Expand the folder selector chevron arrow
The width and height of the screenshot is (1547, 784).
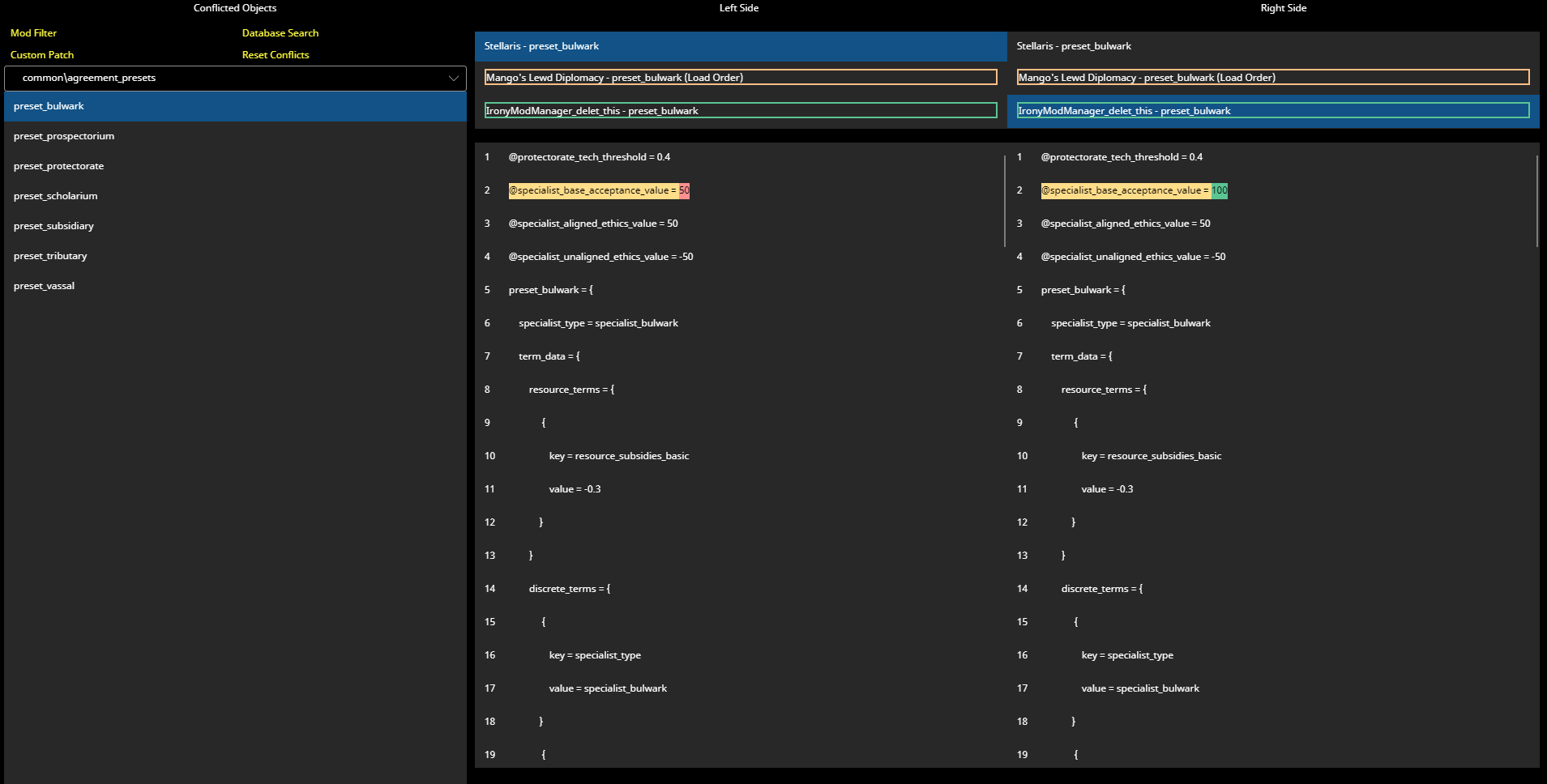coord(454,79)
